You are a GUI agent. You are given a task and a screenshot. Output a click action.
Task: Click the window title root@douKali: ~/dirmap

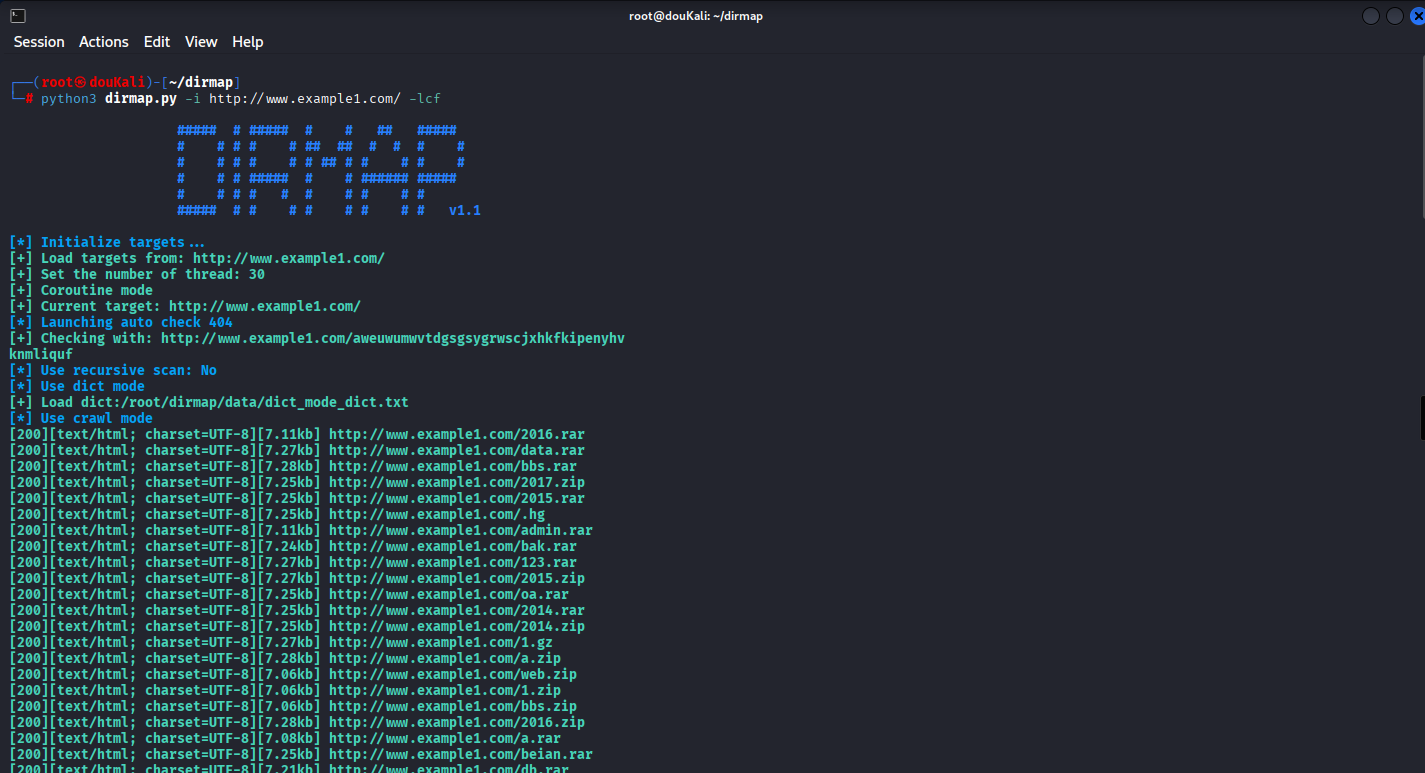696,16
